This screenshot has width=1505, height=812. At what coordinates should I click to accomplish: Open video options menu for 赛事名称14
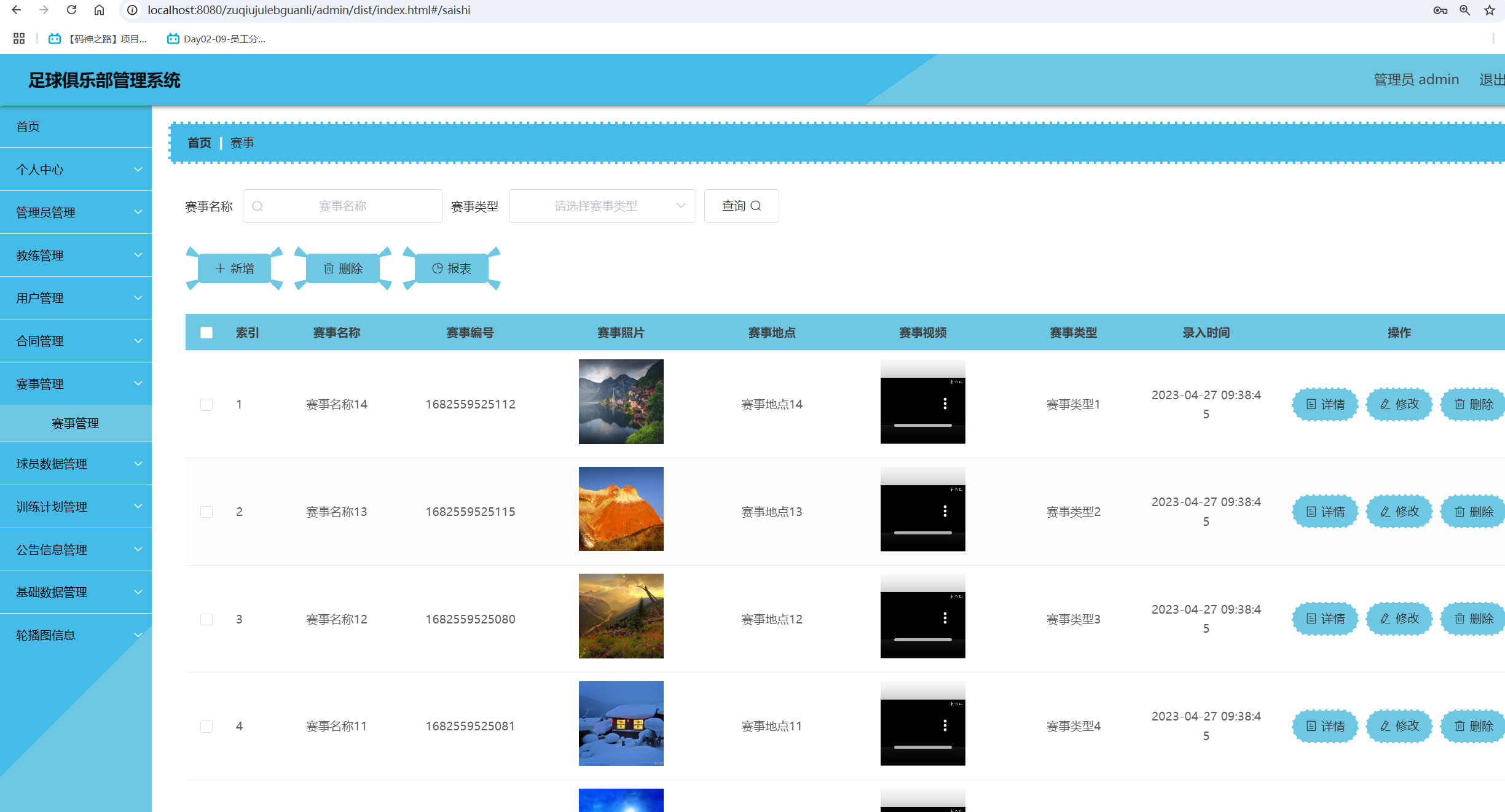(x=945, y=404)
